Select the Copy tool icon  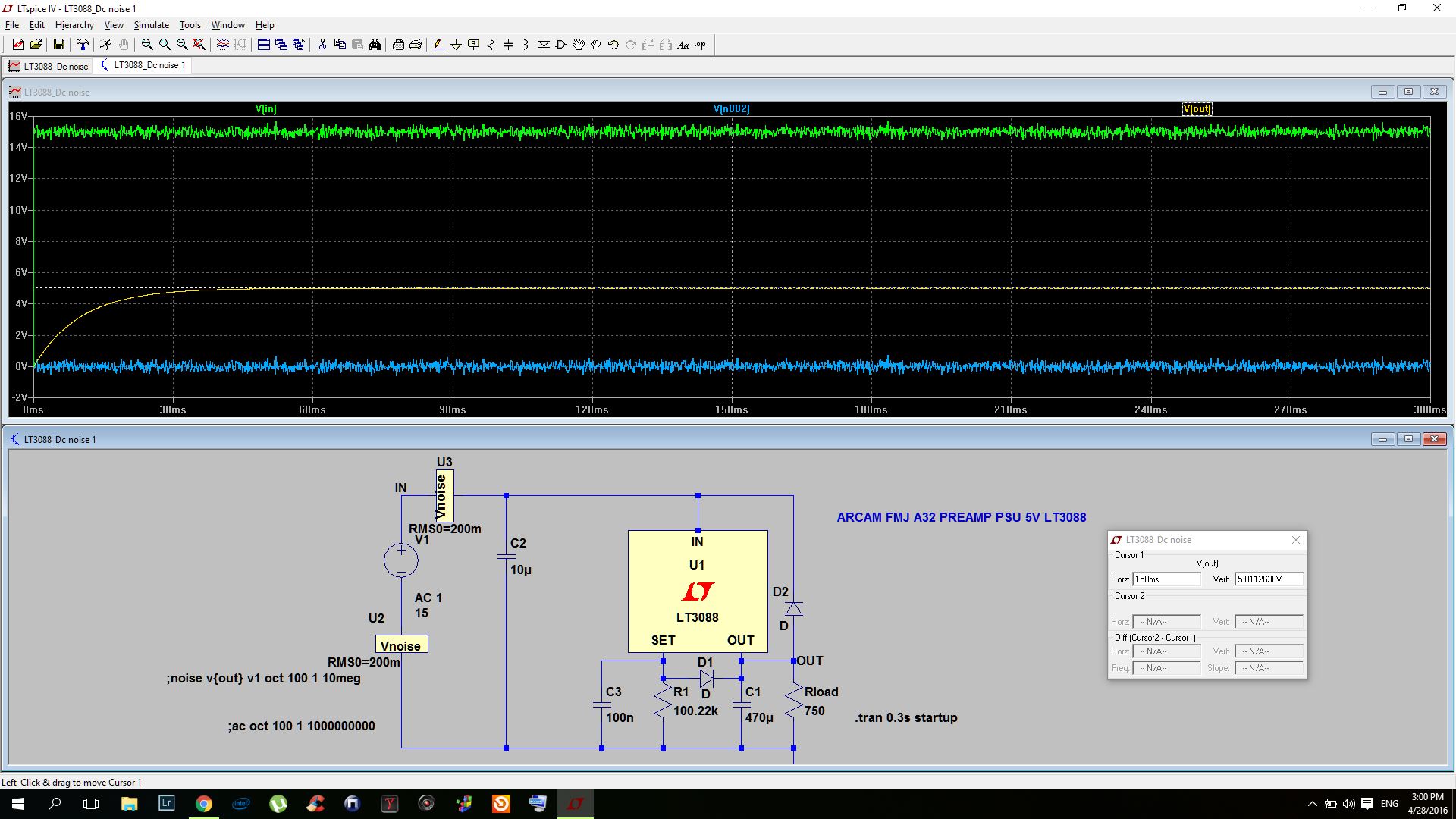[x=340, y=45]
